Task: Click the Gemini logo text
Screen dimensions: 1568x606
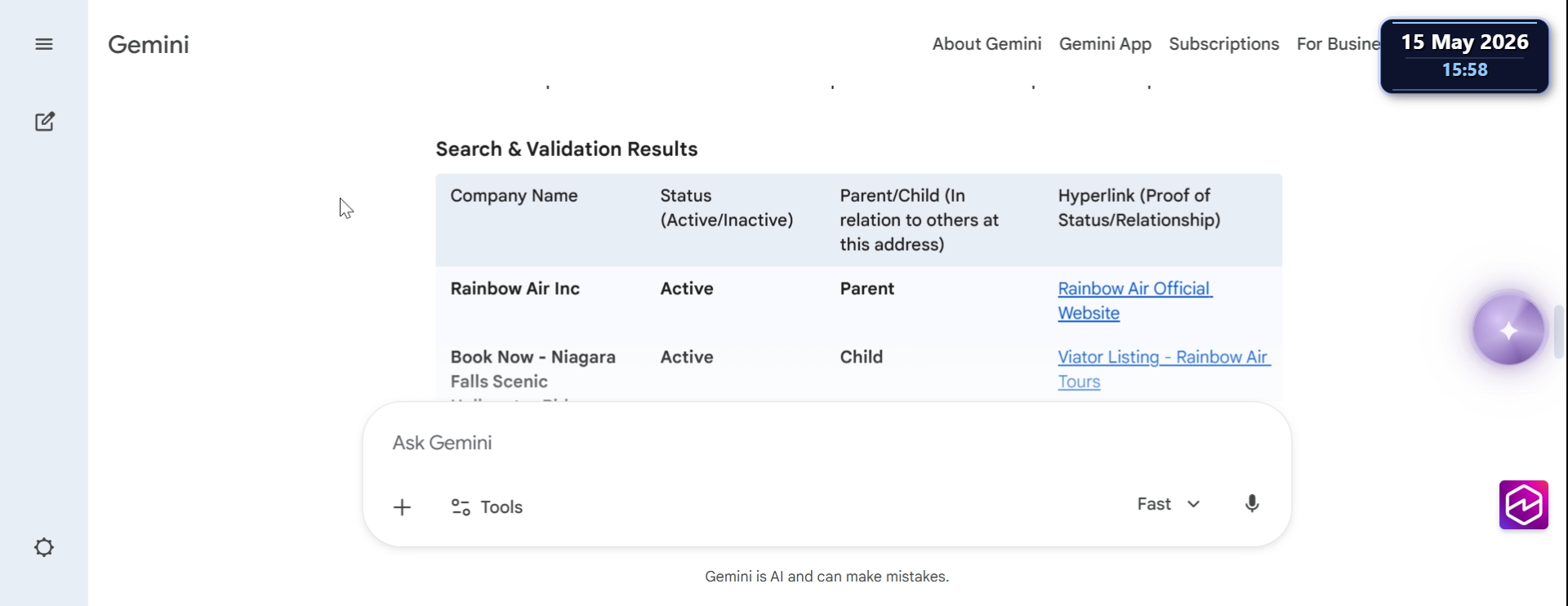Action: (149, 44)
